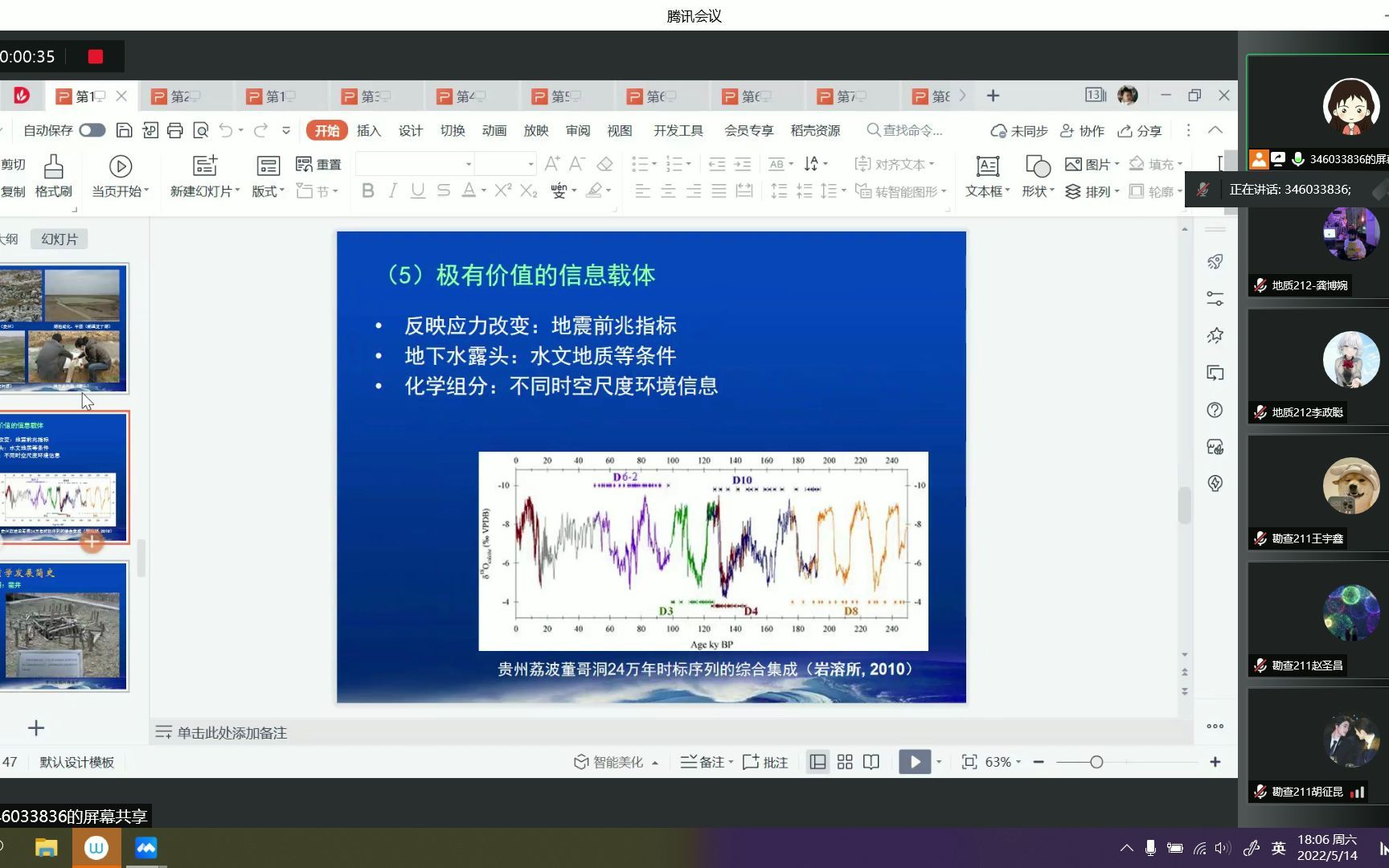Toggle the Auto Save (自动保存) switch

point(92,130)
